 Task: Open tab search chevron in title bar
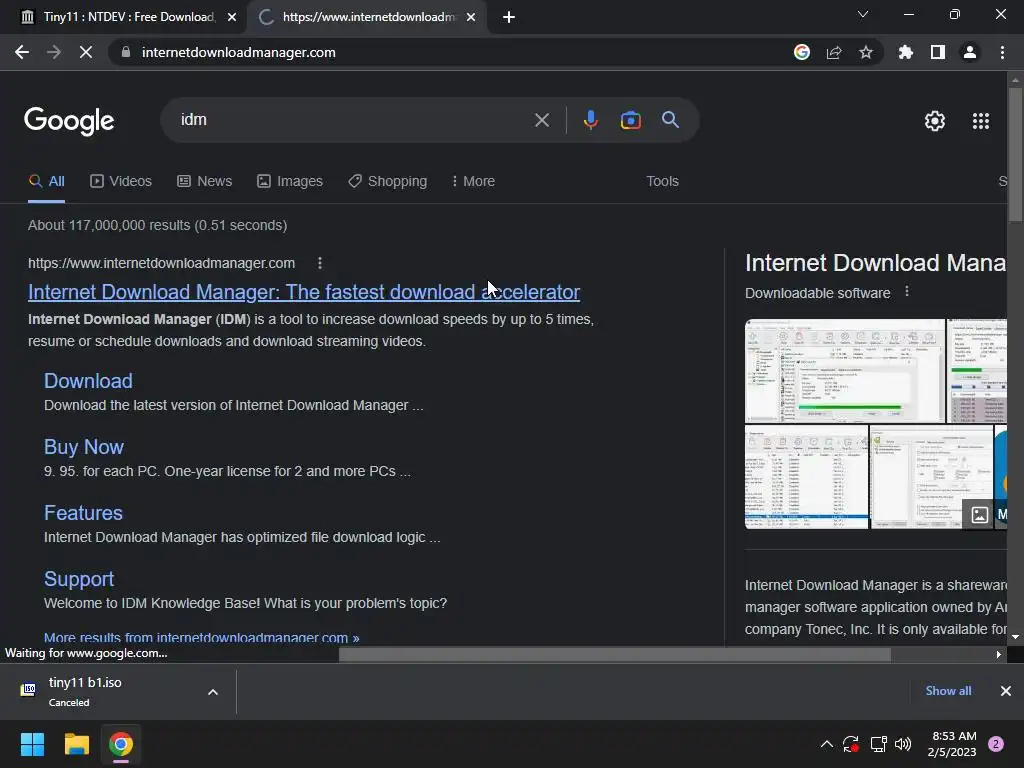[863, 14]
